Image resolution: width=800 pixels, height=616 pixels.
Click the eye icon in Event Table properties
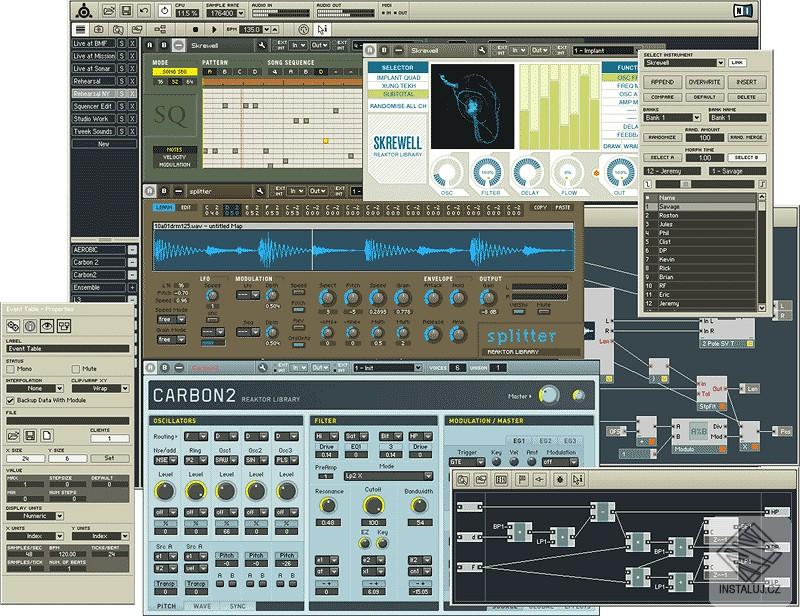(47, 326)
